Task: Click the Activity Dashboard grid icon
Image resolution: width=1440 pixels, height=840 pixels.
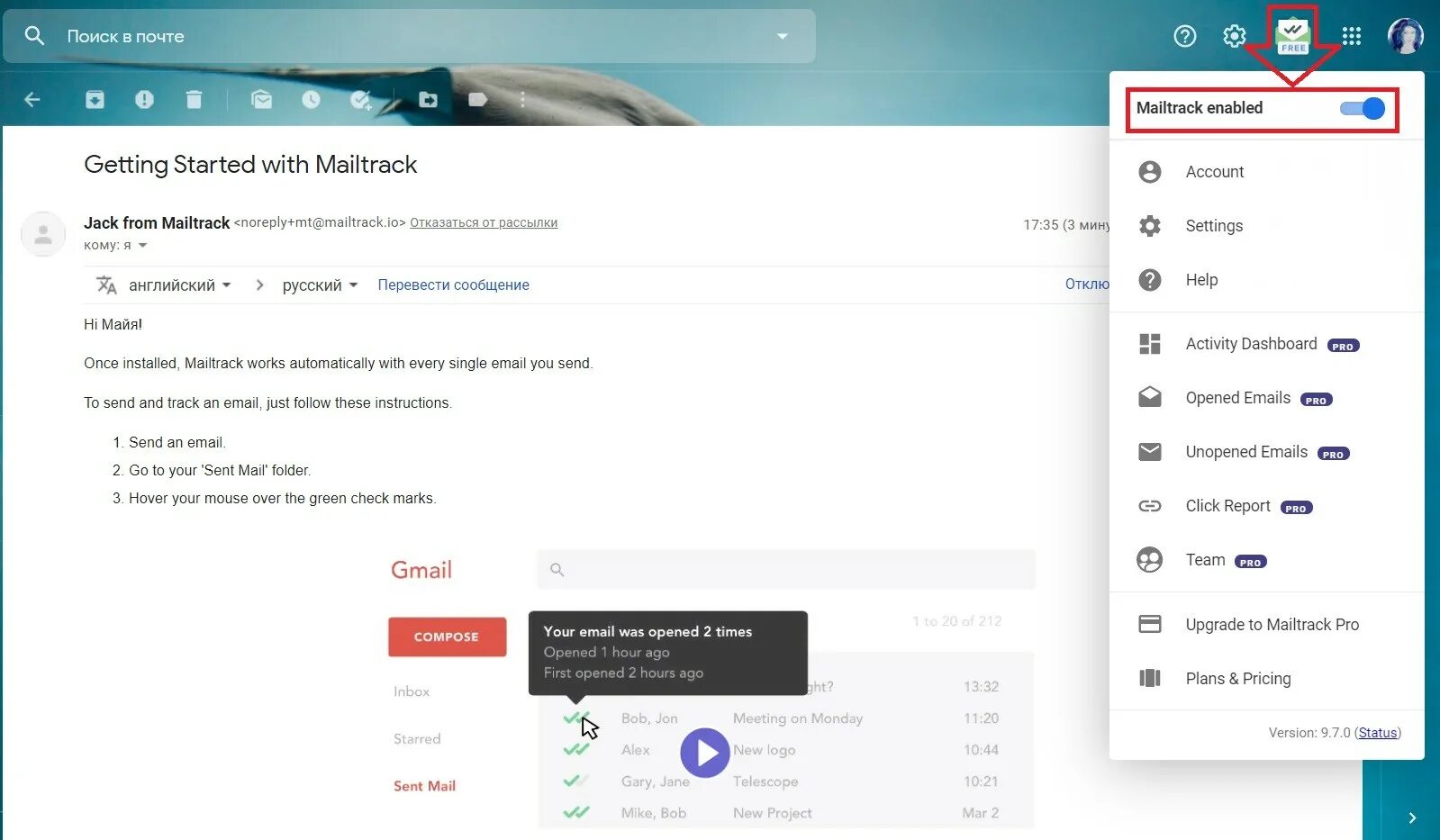Action: coord(1150,344)
